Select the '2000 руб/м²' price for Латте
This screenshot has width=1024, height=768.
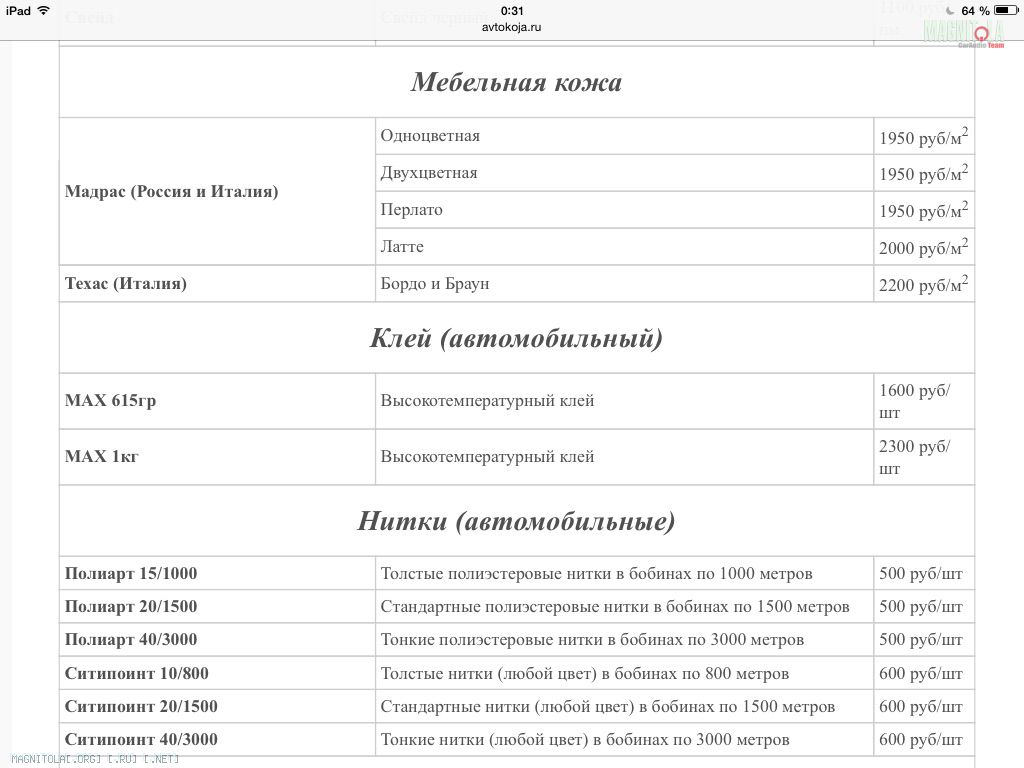coord(923,247)
